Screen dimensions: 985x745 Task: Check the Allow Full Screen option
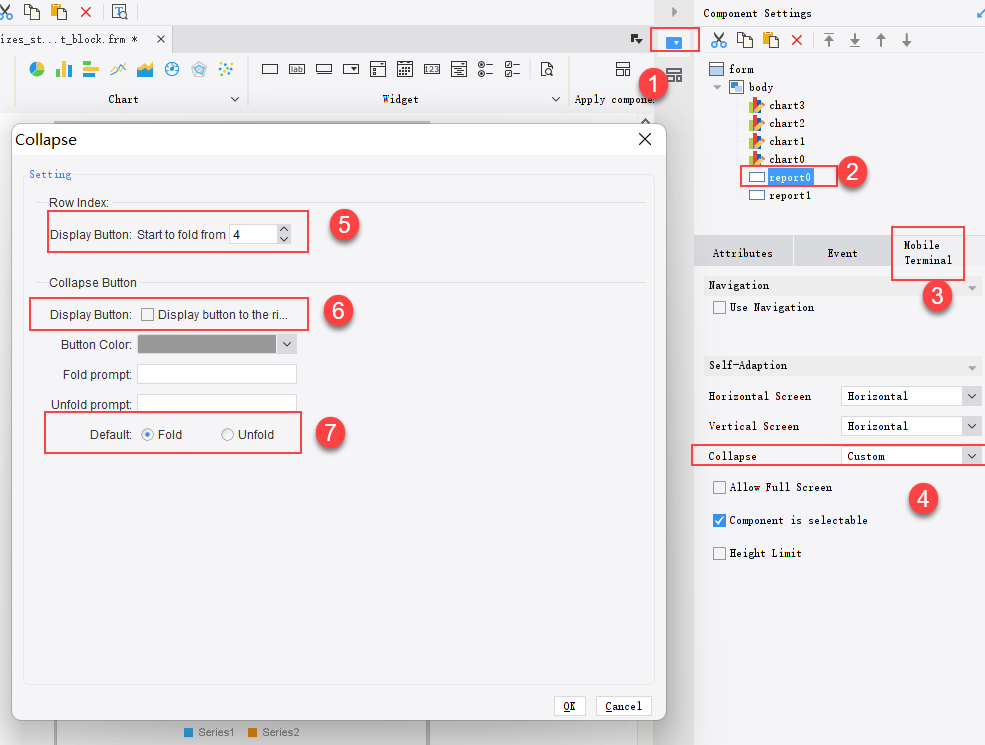717,487
